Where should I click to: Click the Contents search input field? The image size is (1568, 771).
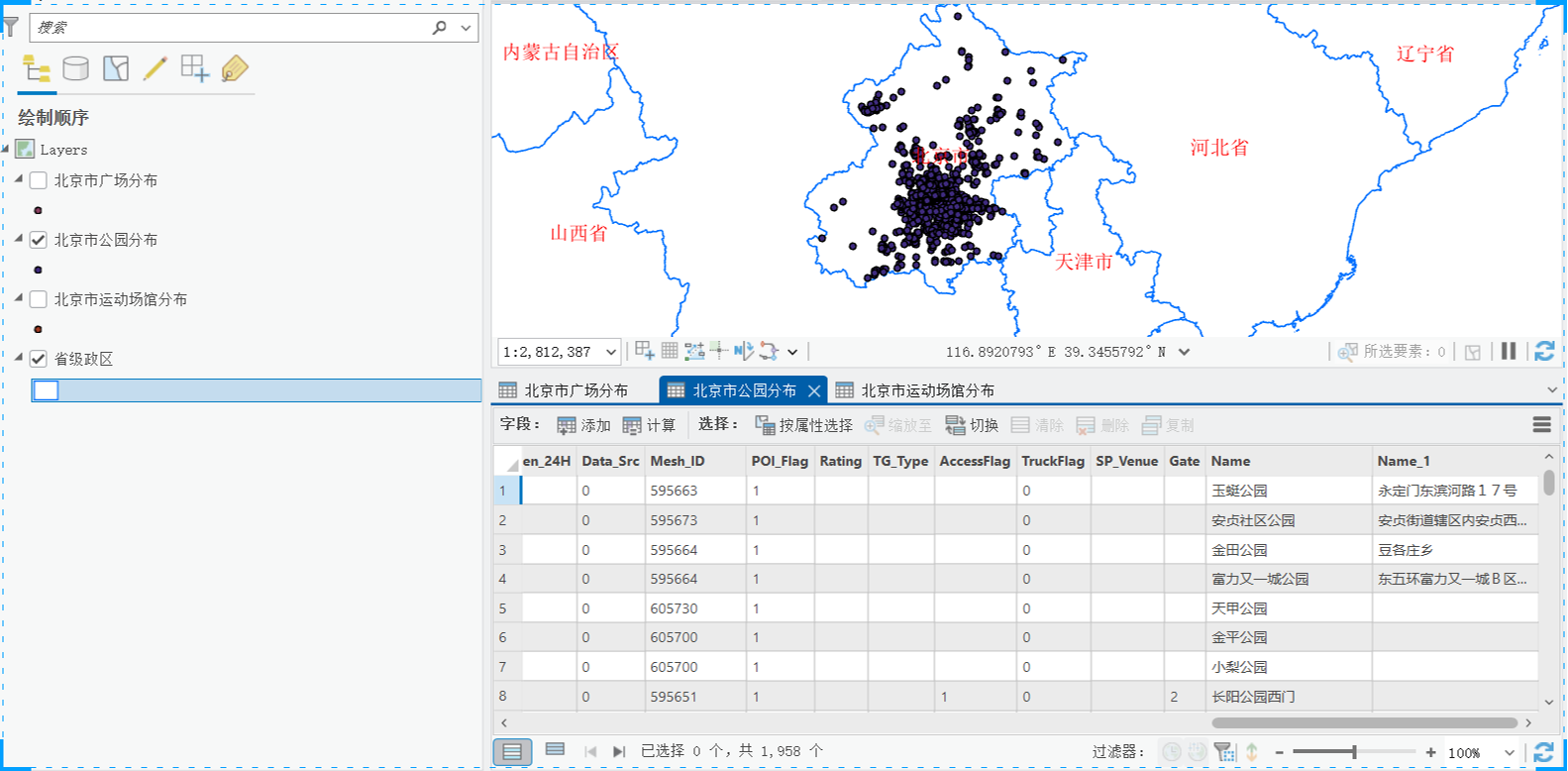[x=231, y=28]
